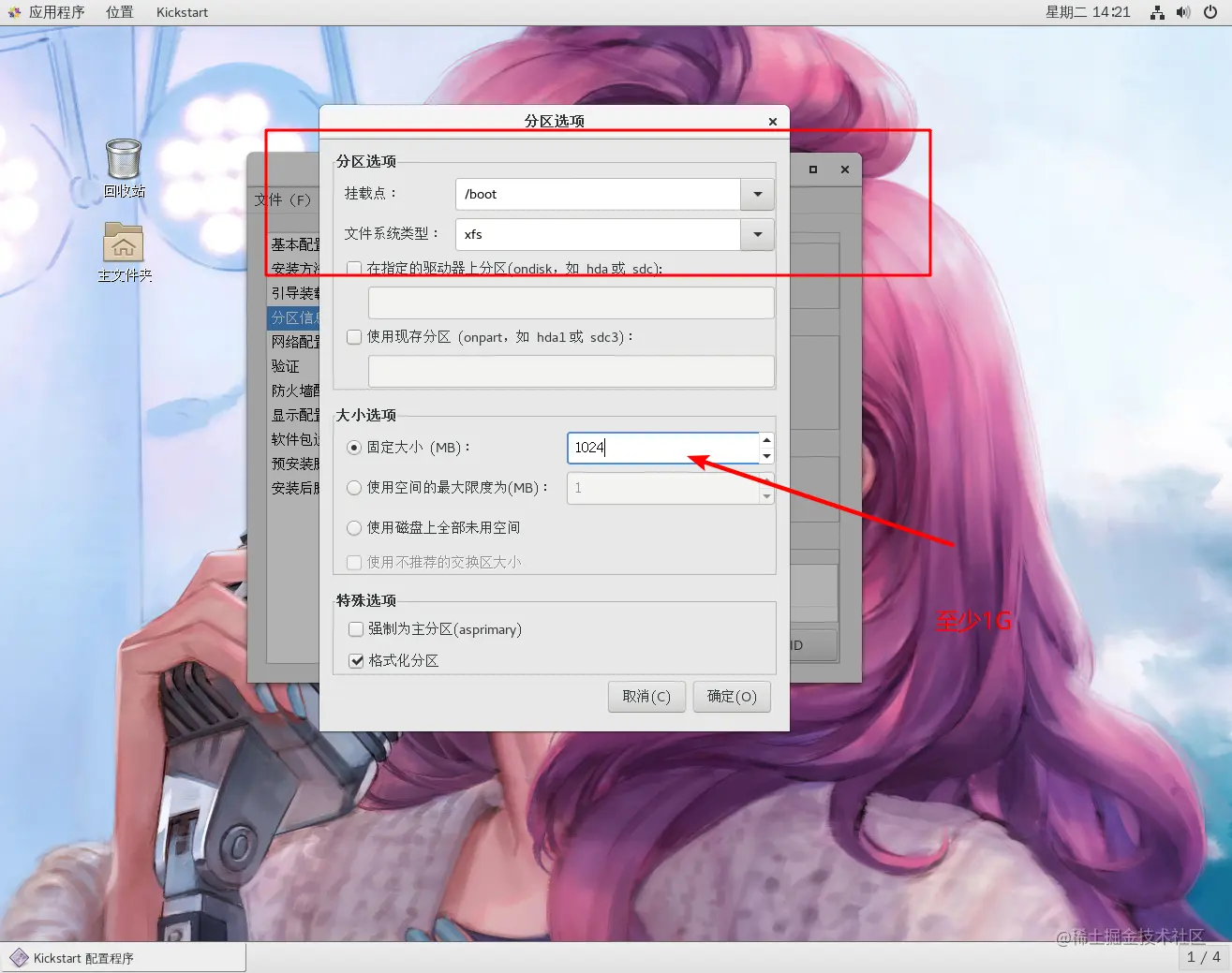1232x973 pixels.
Task: Select 网络配置 in Kickstart sidebar
Action: 295,342
